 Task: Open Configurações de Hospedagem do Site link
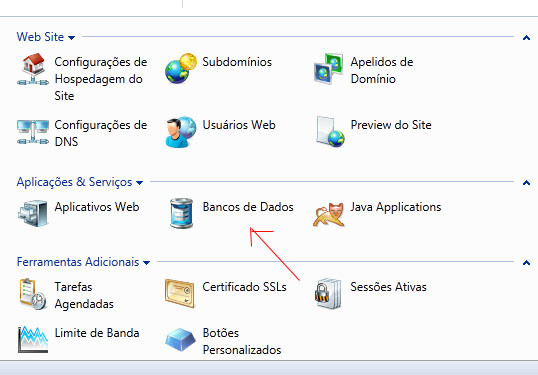101,79
